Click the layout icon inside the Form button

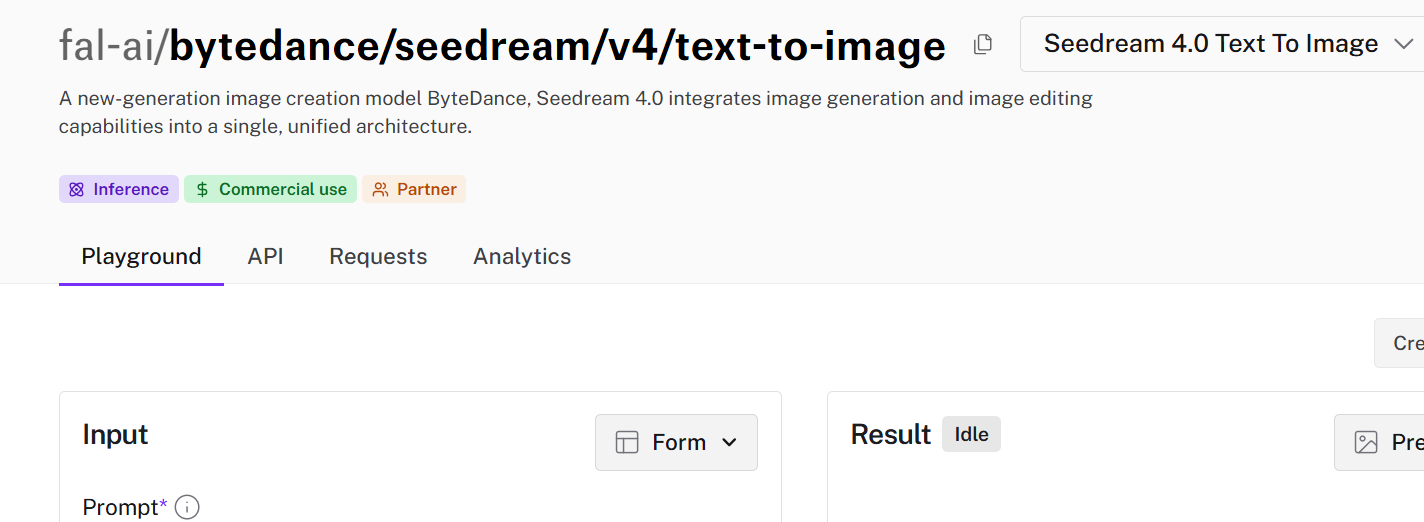pos(627,442)
